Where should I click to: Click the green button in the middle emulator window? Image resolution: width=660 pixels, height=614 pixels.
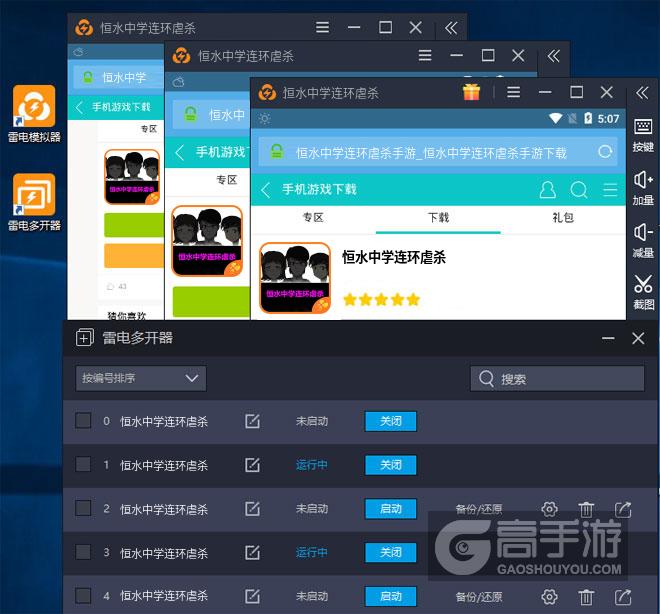point(211,301)
